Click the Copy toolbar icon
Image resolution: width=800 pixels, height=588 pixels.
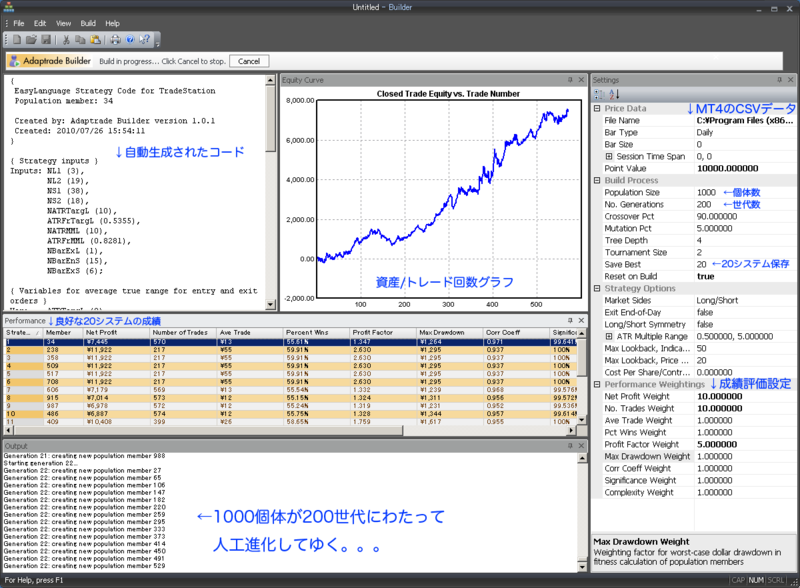click(80, 39)
